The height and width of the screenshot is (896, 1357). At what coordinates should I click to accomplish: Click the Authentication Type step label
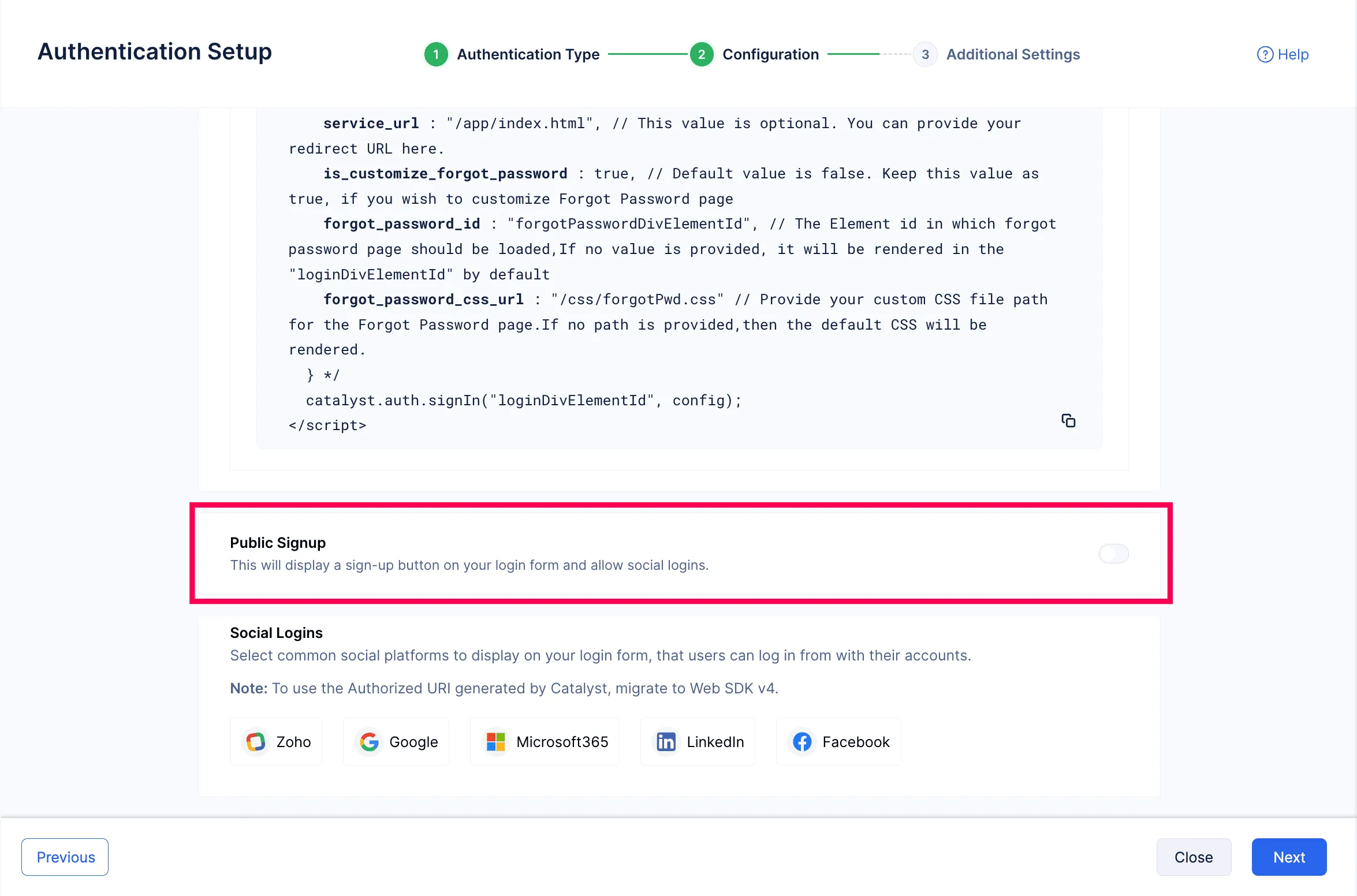click(x=528, y=54)
